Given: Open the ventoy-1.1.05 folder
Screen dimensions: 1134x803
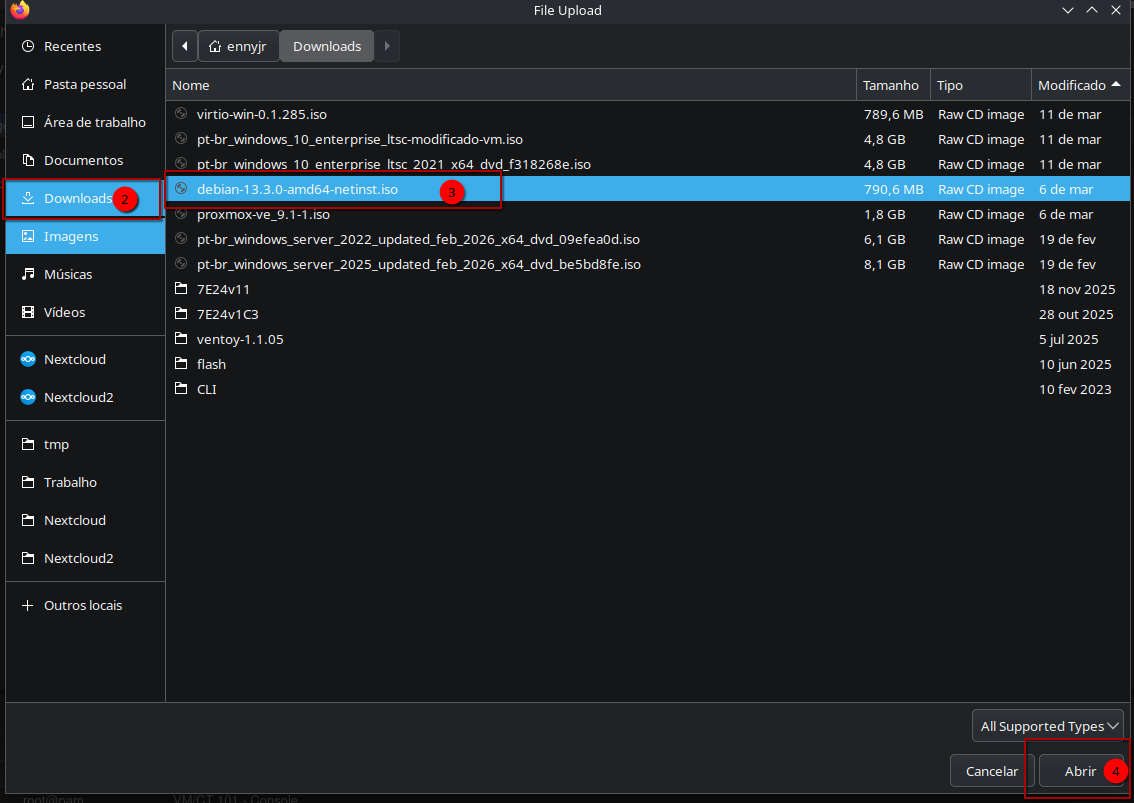Looking at the screenshot, I should (240, 339).
